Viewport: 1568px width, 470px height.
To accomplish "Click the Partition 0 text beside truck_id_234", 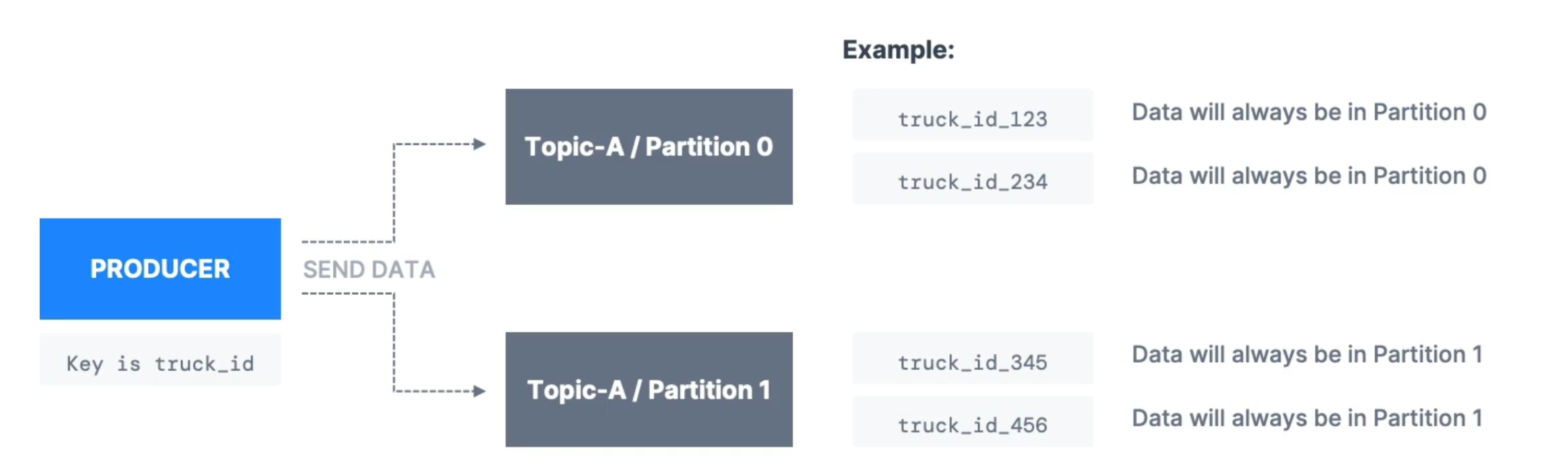I will point(1430,175).
